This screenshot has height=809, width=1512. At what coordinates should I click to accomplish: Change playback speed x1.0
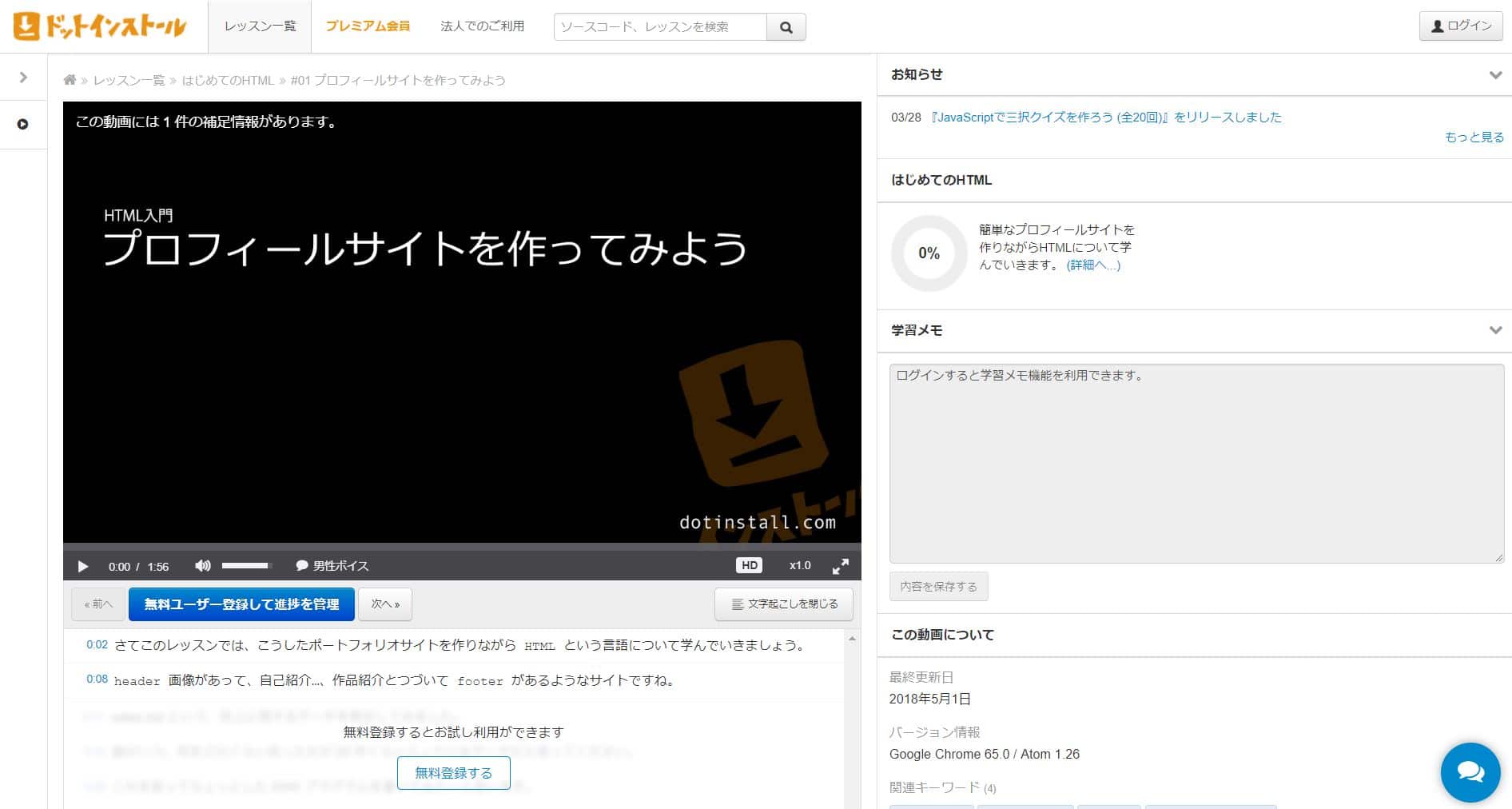800,565
